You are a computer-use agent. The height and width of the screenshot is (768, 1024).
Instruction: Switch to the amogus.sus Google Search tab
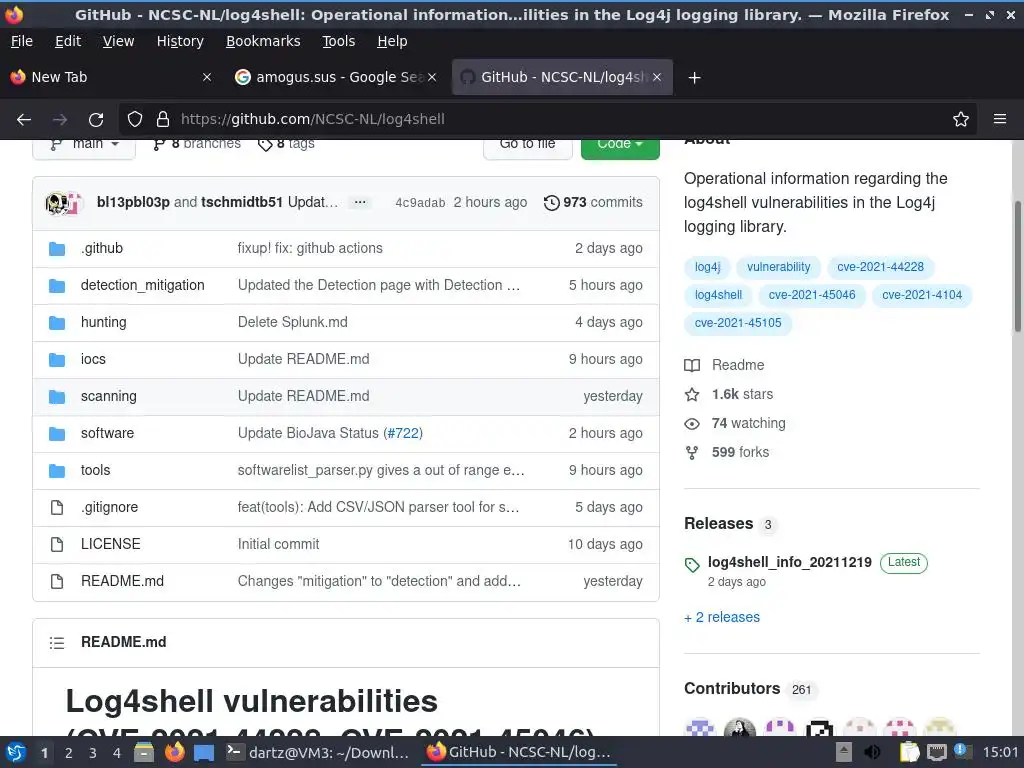(x=336, y=77)
